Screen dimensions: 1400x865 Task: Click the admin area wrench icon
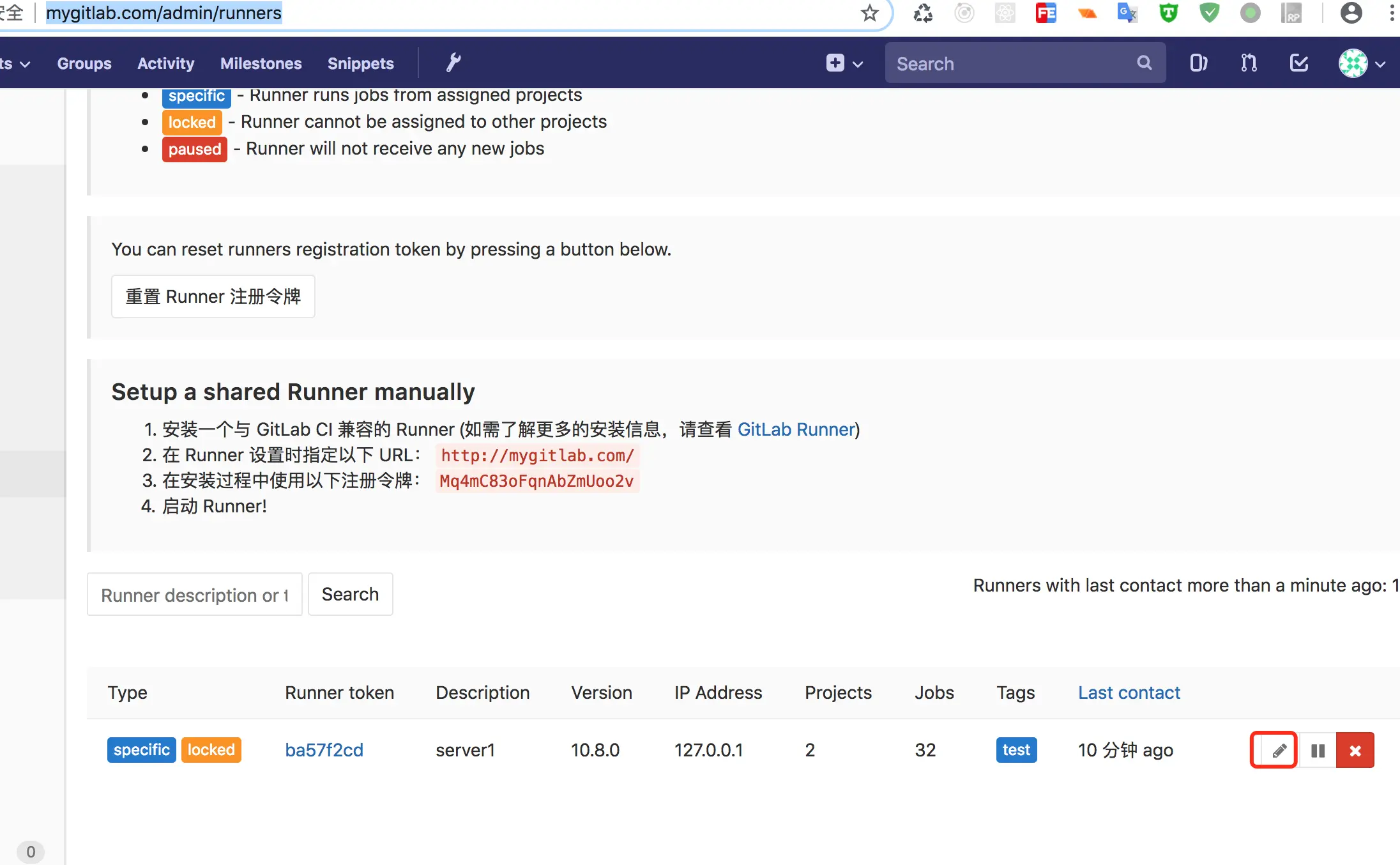pos(453,63)
